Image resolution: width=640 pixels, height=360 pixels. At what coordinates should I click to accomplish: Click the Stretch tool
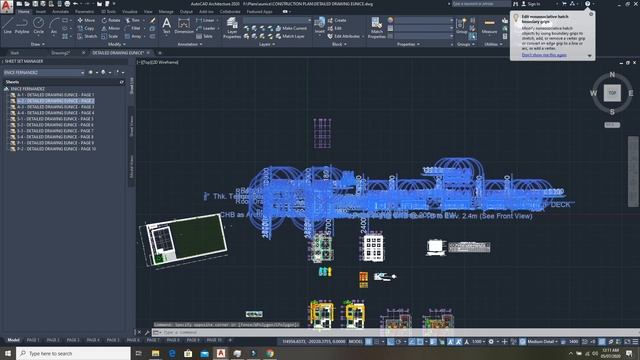(x=87, y=36)
